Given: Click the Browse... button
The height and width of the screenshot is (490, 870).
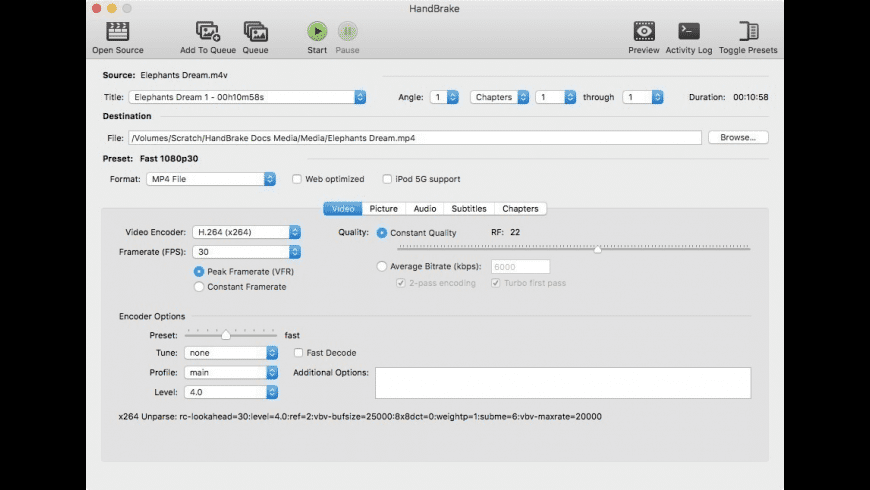Looking at the screenshot, I should point(738,138).
